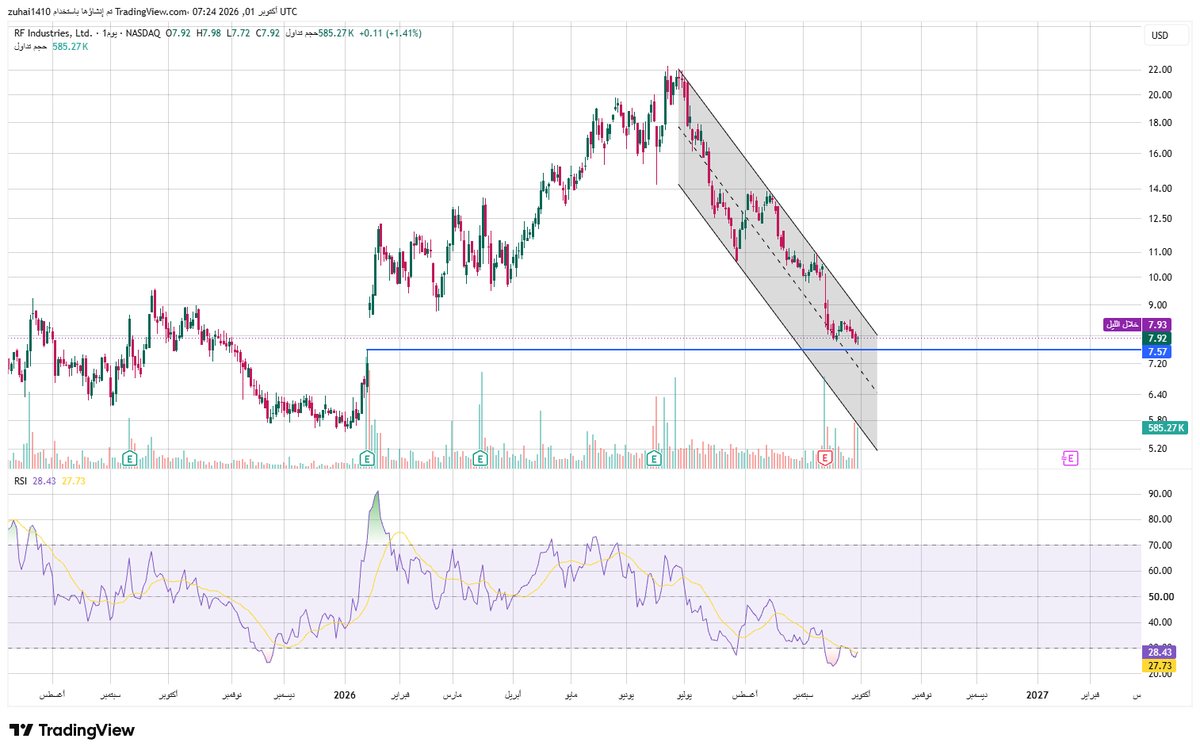Click the 50.00 label on the RSI scale
Viewport: 1200px width, 754px height.
click(1160, 597)
